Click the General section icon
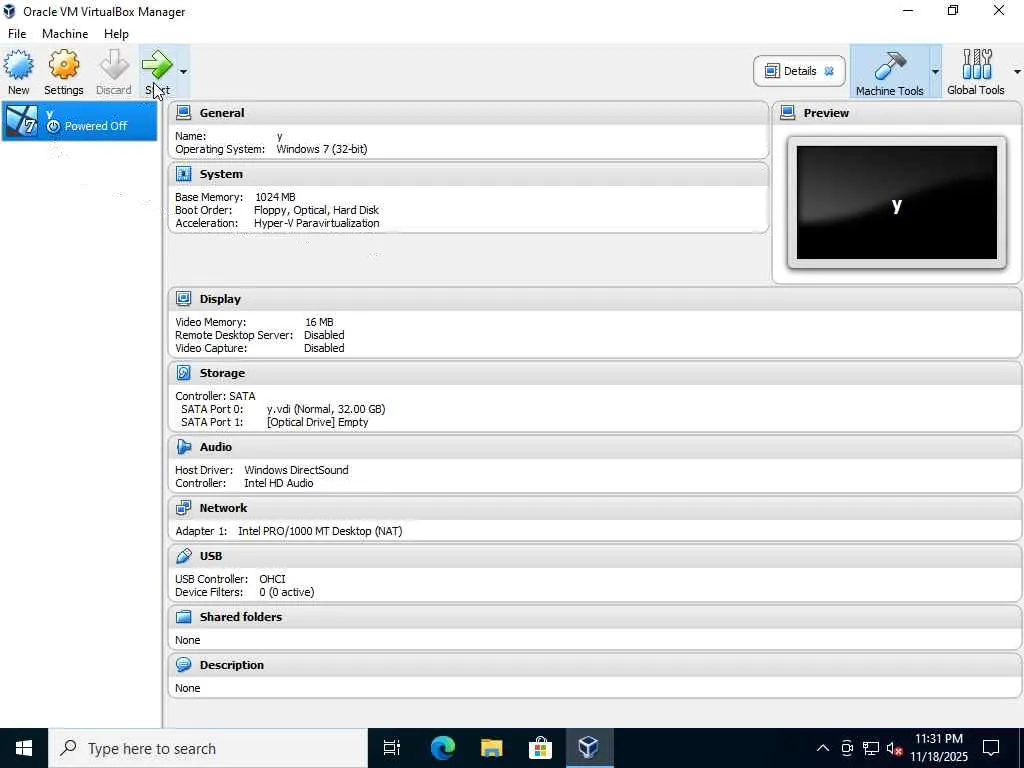The width and height of the screenshot is (1024, 768). pos(184,112)
